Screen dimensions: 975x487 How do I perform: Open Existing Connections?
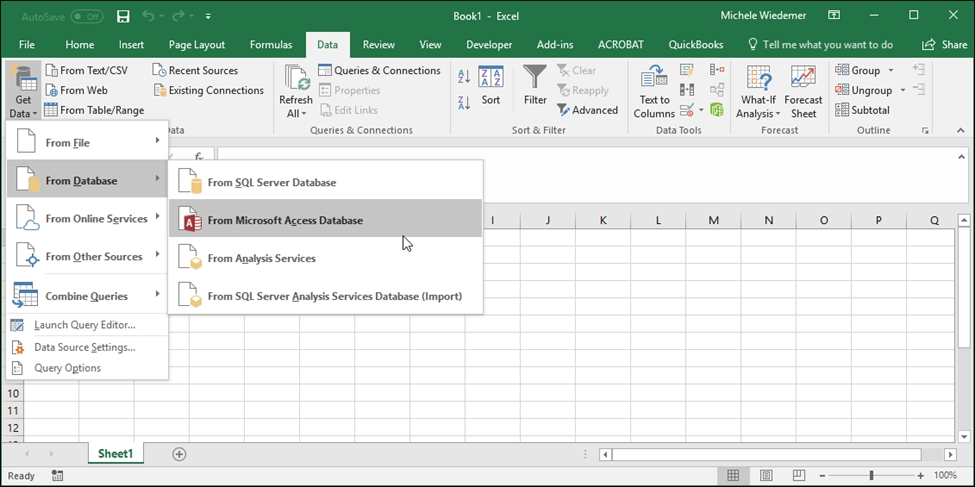tap(208, 90)
